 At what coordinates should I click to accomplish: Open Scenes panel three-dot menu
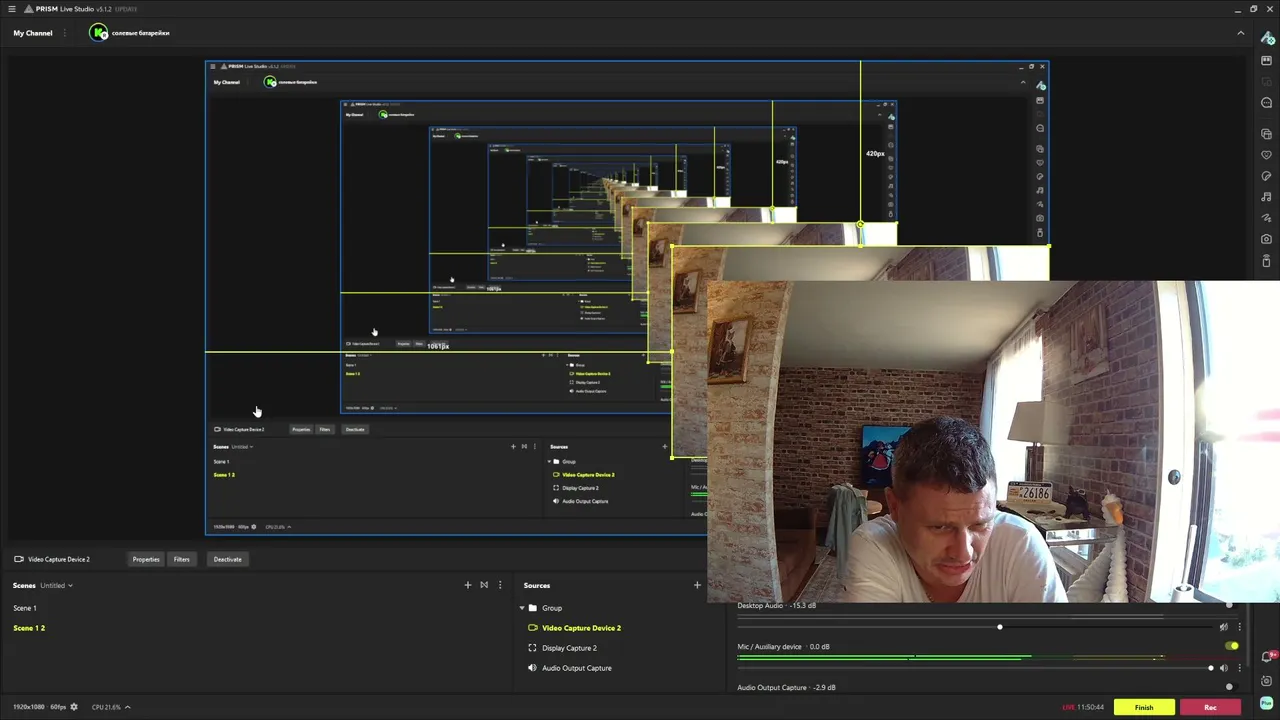[500, 585]
